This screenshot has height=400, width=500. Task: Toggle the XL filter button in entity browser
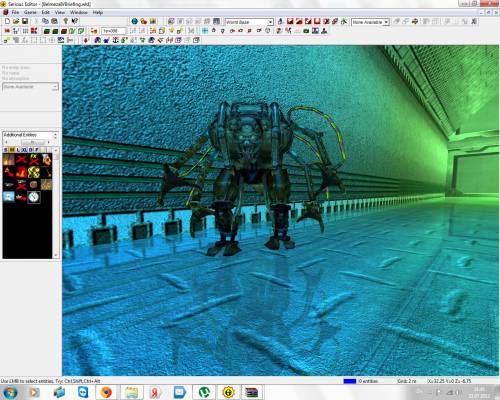pyautogui.click(x=24, y=150)
